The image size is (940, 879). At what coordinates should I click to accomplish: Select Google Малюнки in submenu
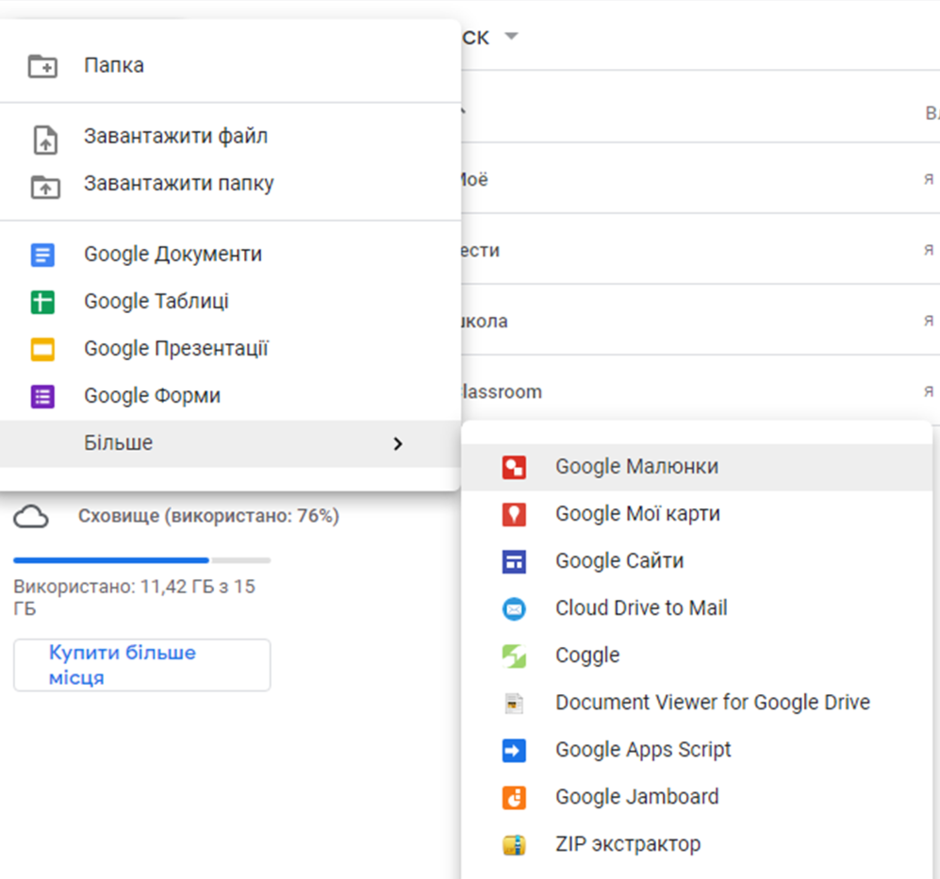697,467
